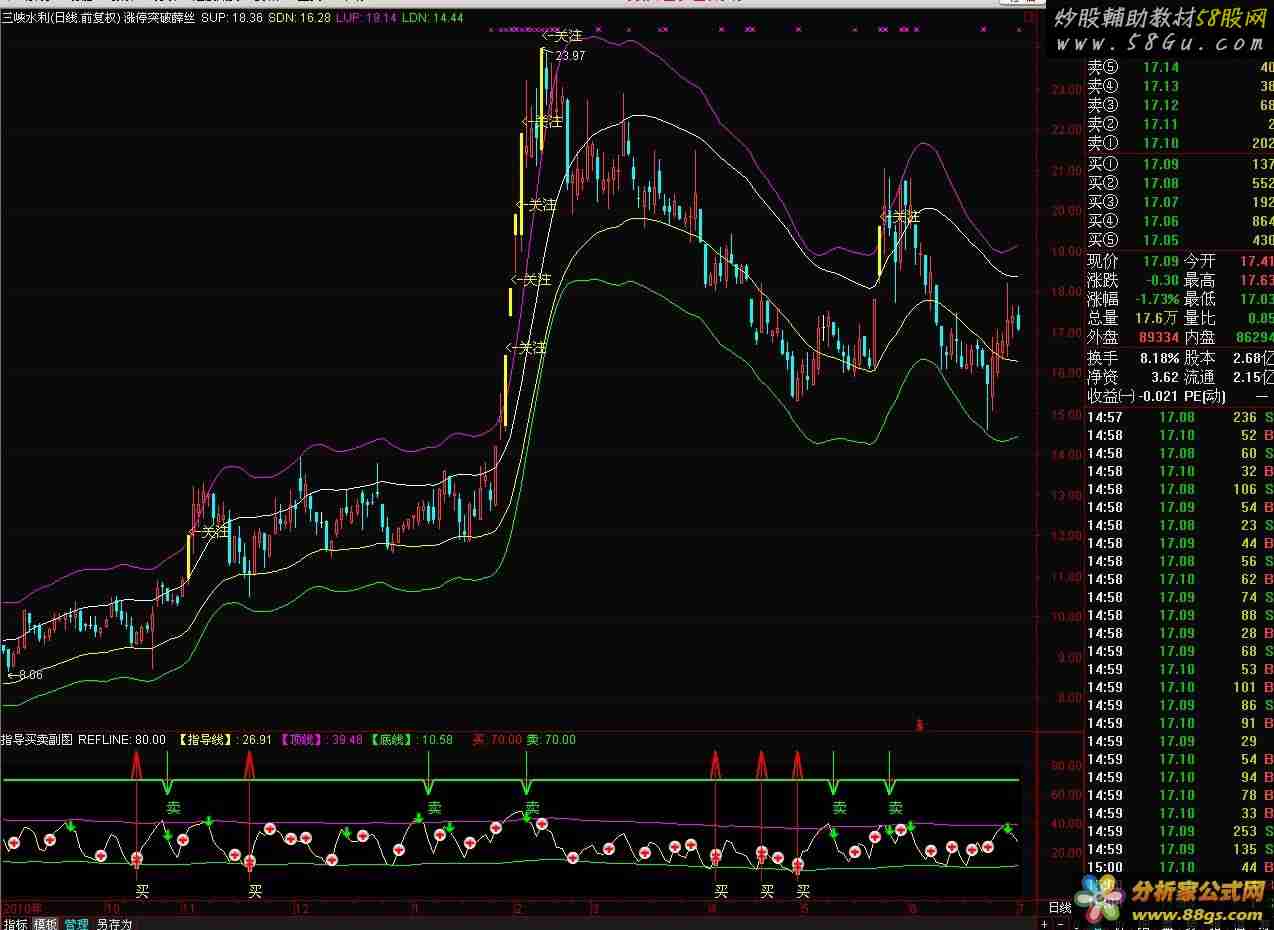
Task: Click the 现价 17.09 value
Action: coord(1160,261)
